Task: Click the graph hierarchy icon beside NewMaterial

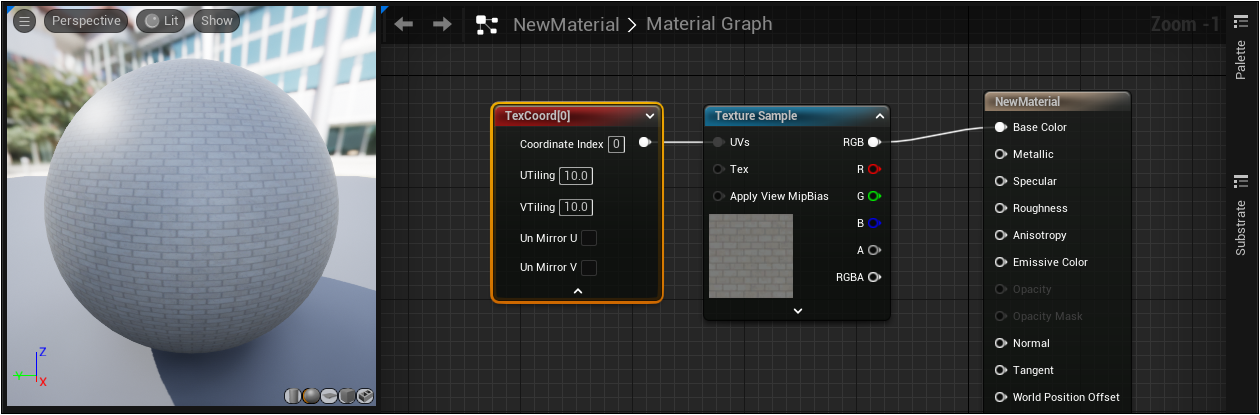Action: coord(487,25)
